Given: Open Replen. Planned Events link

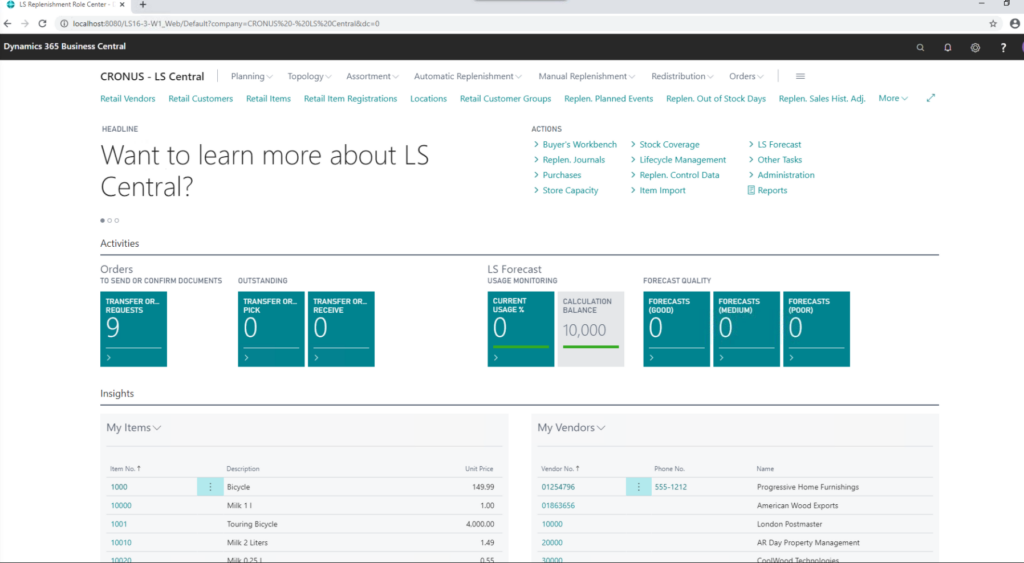Looking at the screenshot, I should (609, 99).
